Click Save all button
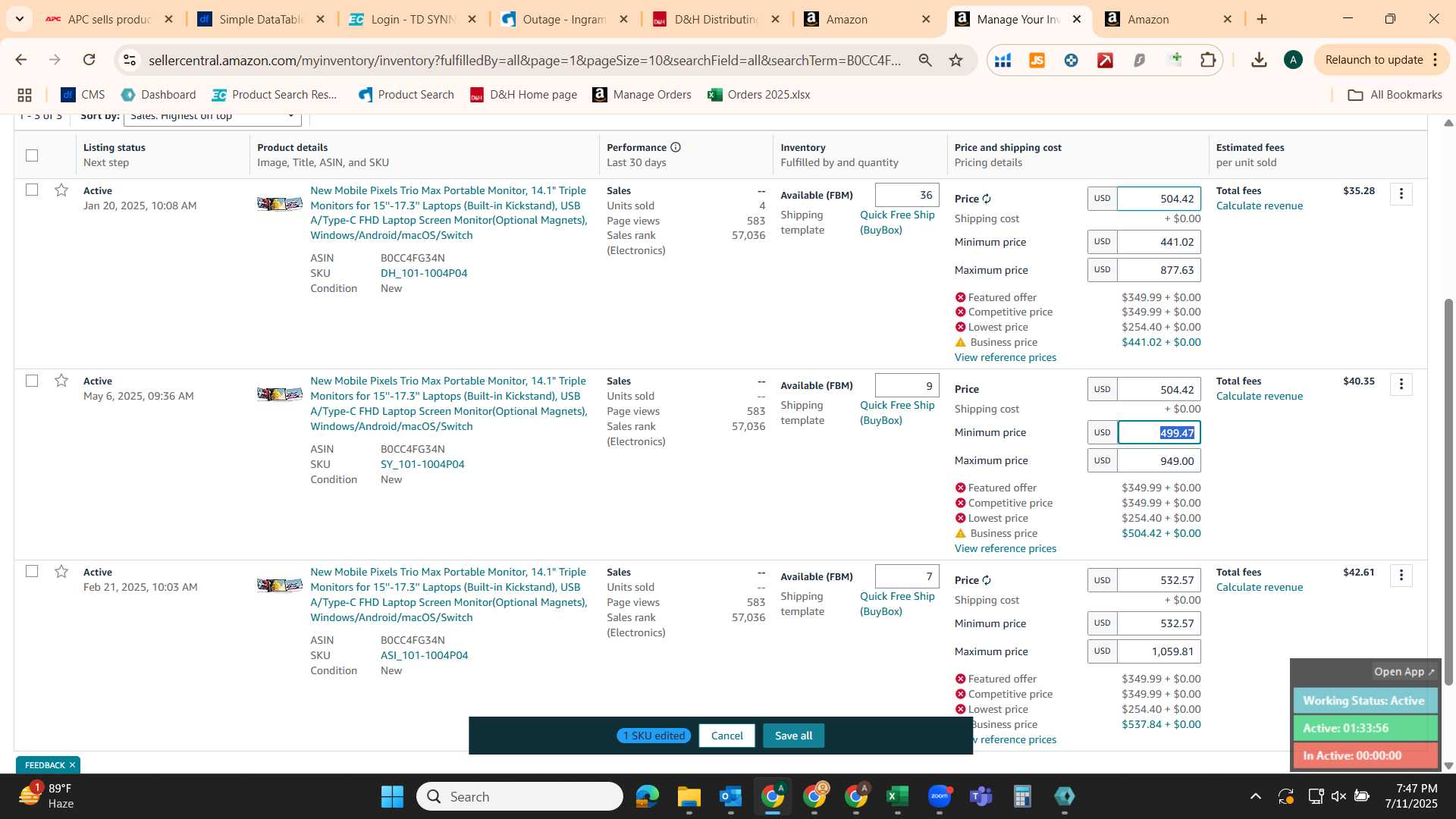Image resolution: width=1456 pixels, height=819 pixels. pyautogui.click(x=793, y=736)
